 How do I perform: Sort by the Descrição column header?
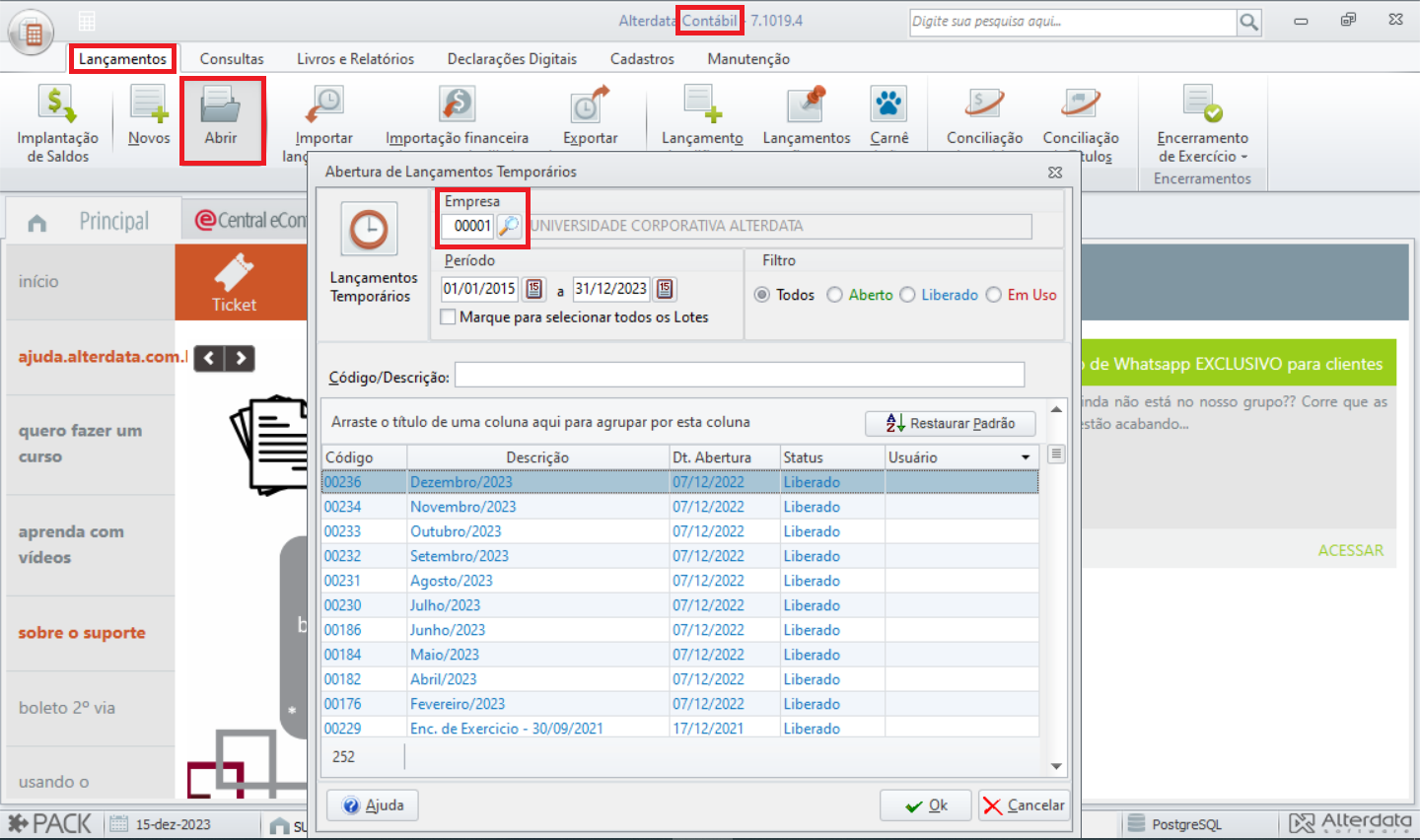click(537, 457)
